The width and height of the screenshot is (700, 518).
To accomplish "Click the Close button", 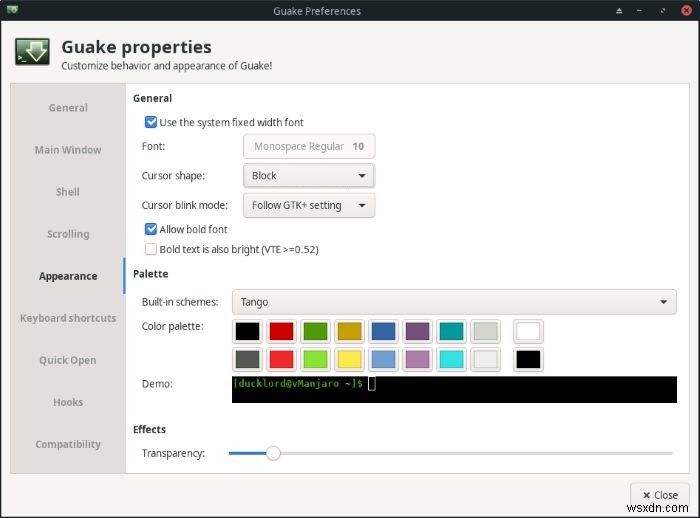I will click(660, 495).
